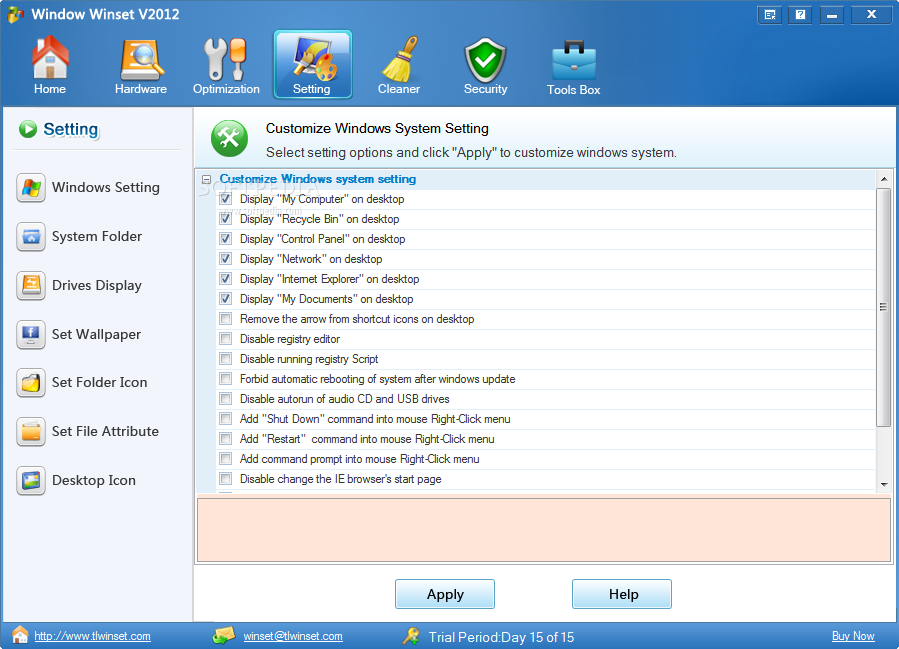899x649 pixels.
Task: Click the settings list scroll up arrow
Action: pyautogui.click(x=884, y=179)
